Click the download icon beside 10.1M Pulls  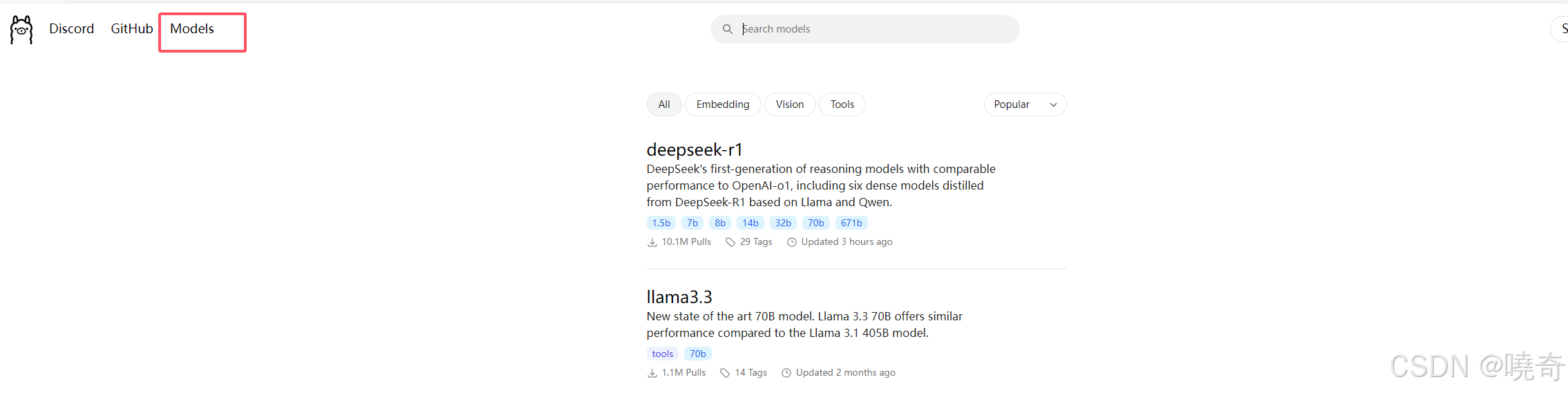652,242
